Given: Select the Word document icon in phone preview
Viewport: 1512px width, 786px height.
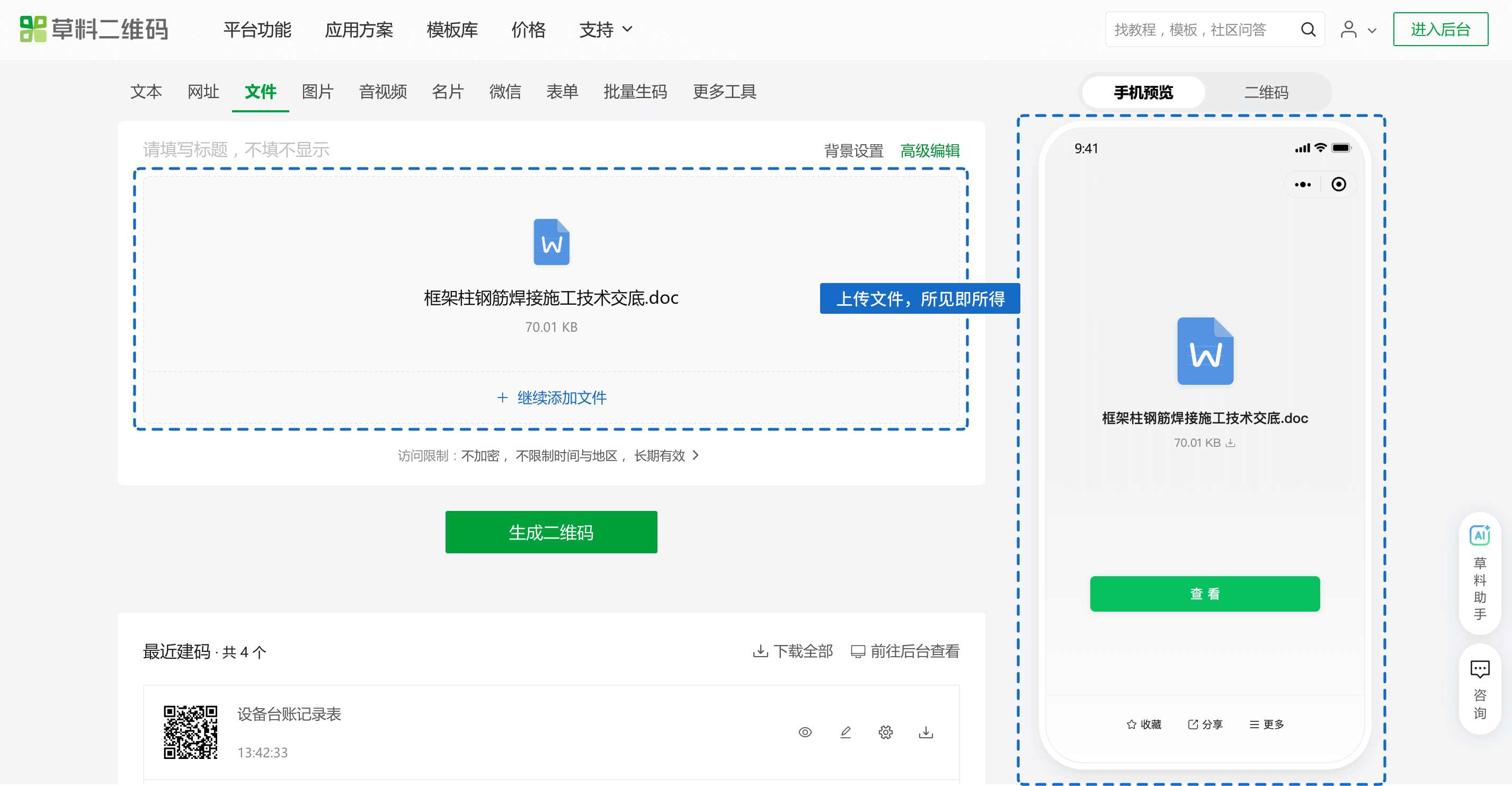Looking at the screenshot, I should pos(1204,350).
